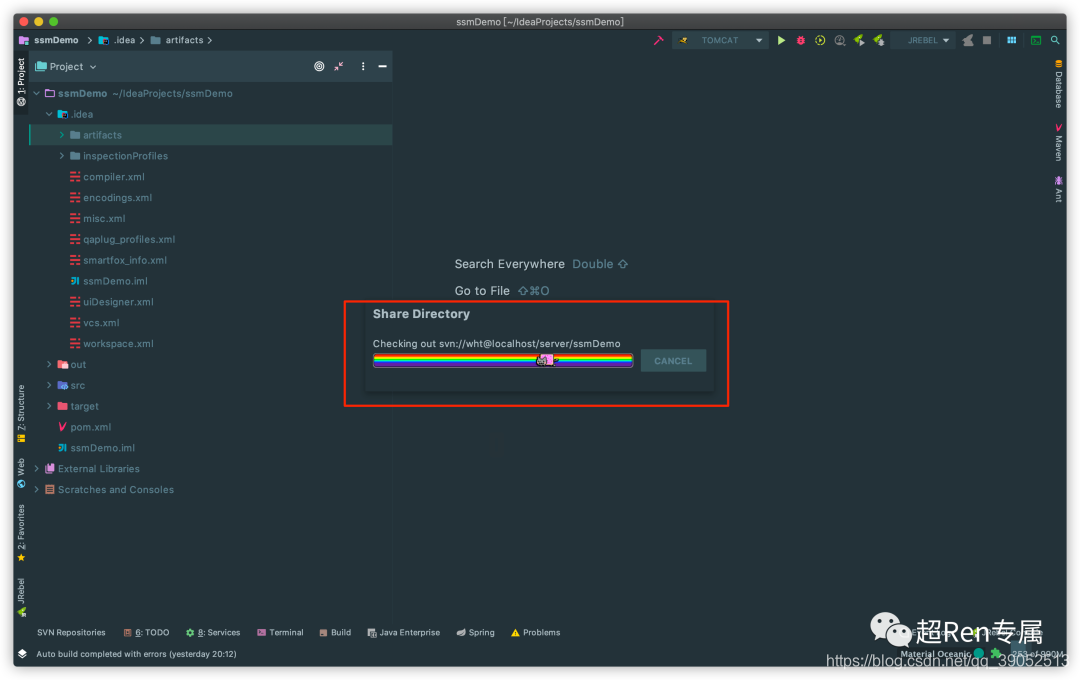The width and height of the screenshot is (1080, 680).
Task: Expand the out folder
Action: coord(50,364)
